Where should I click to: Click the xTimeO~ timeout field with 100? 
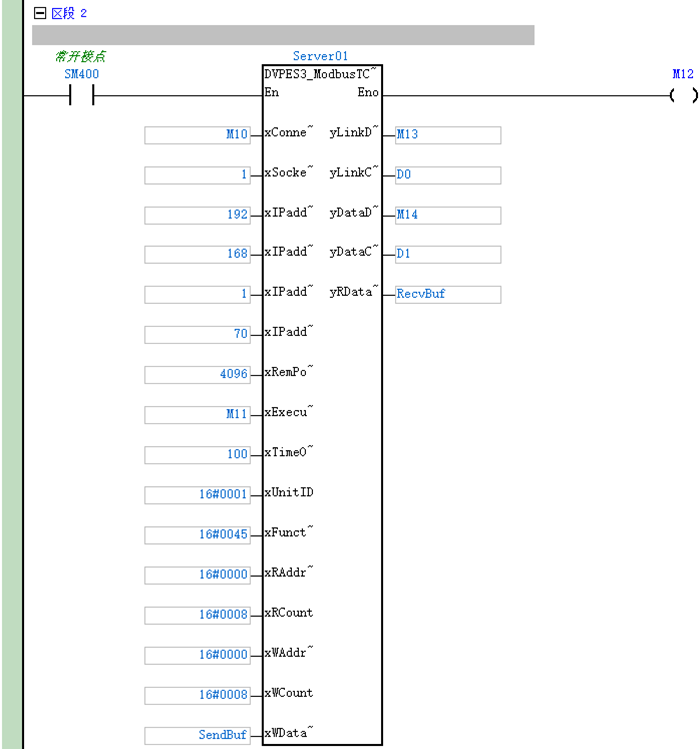pyautogui.click(x=197, y=455)
